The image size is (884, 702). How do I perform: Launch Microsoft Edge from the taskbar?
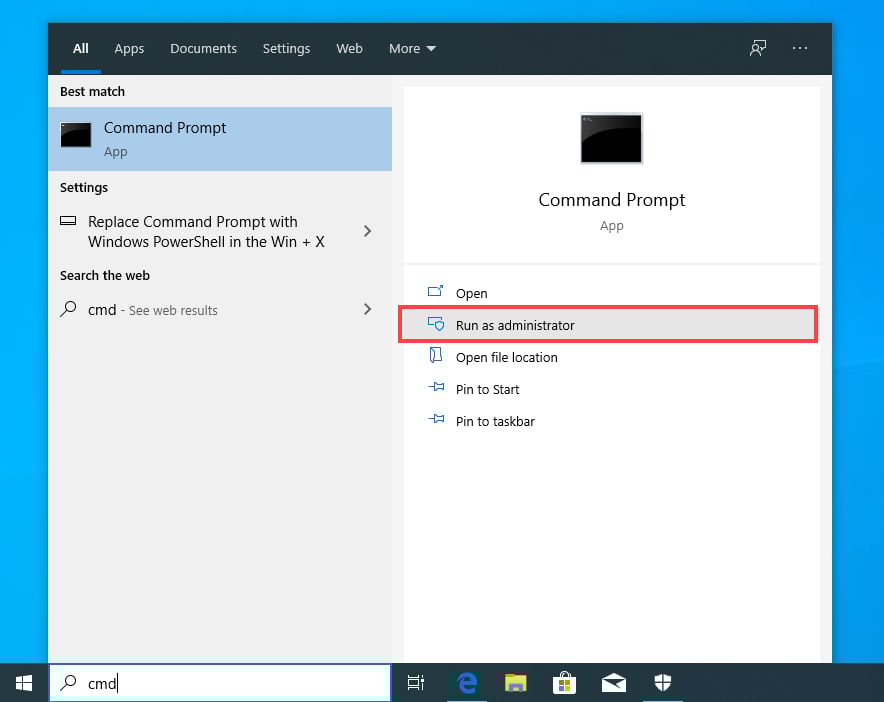(x=466, y=683)
